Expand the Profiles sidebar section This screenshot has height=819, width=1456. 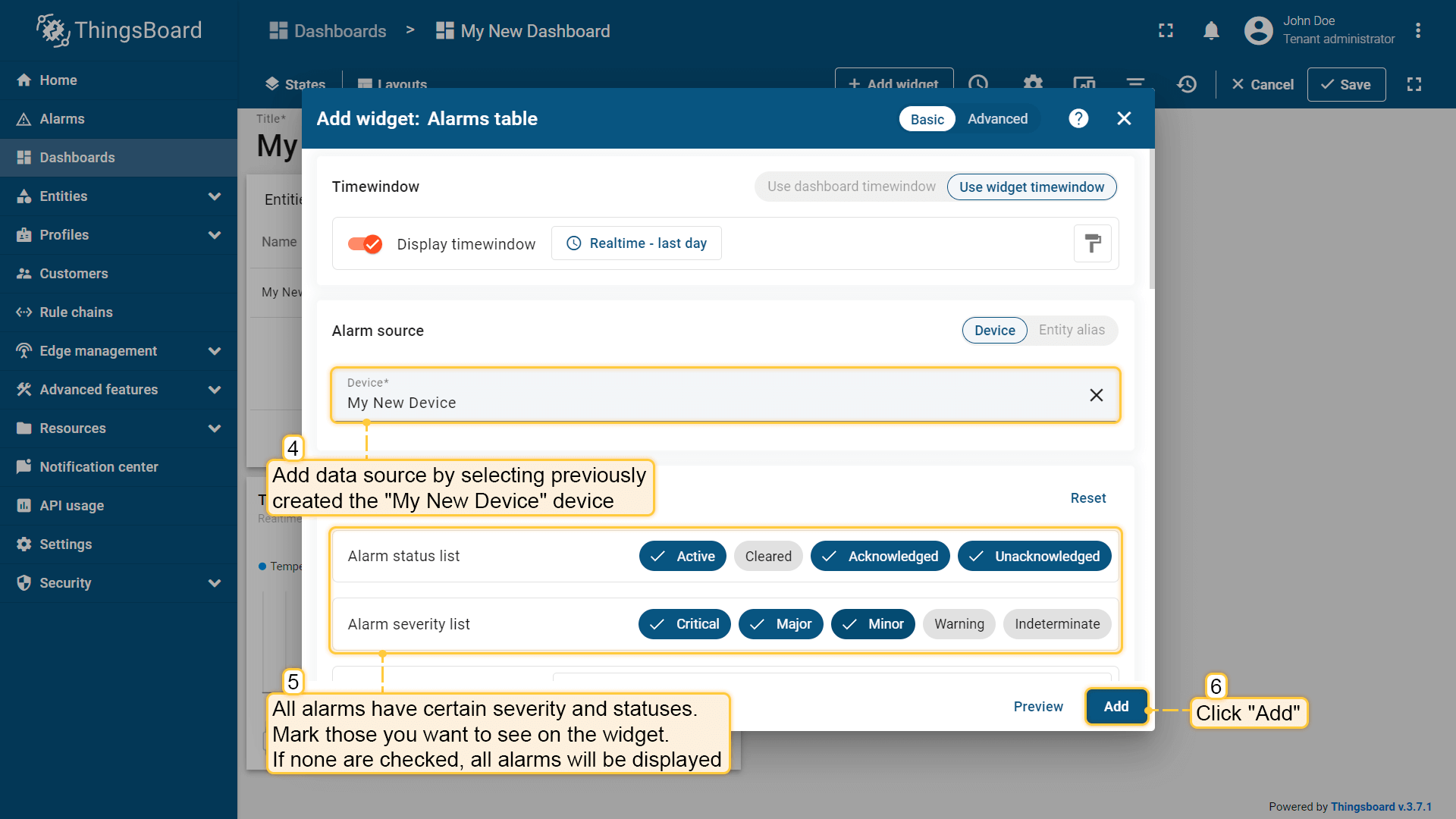(64, 234)
